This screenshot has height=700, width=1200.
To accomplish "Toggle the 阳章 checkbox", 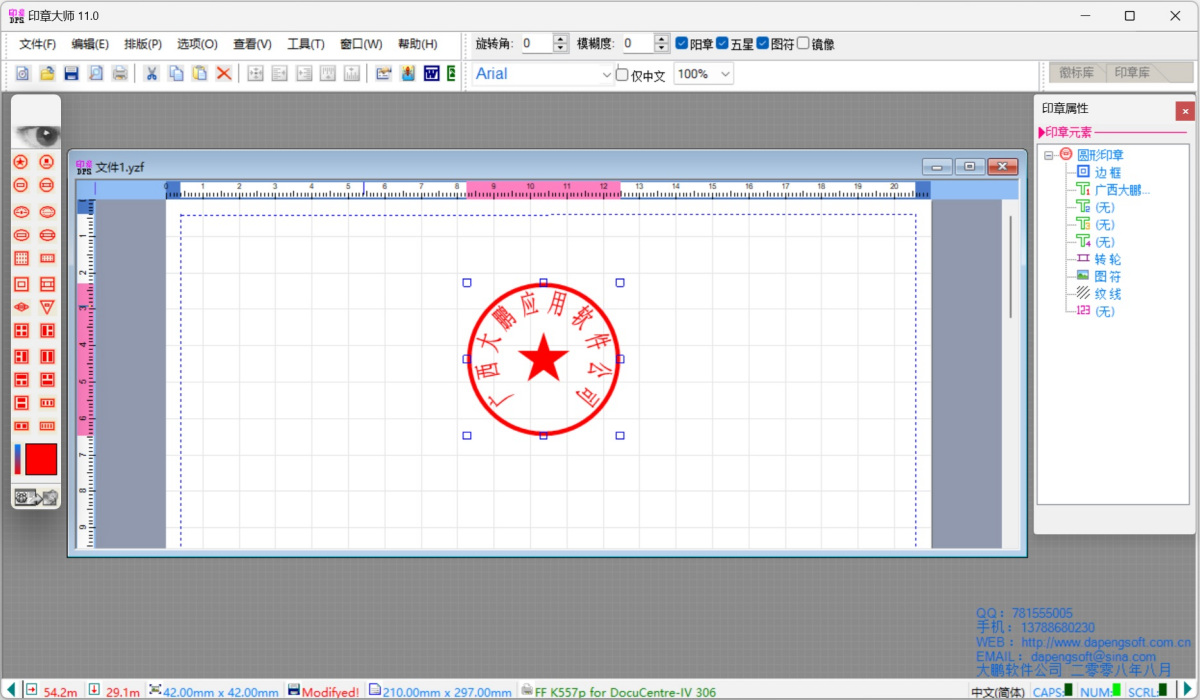I will click(682, 44).
